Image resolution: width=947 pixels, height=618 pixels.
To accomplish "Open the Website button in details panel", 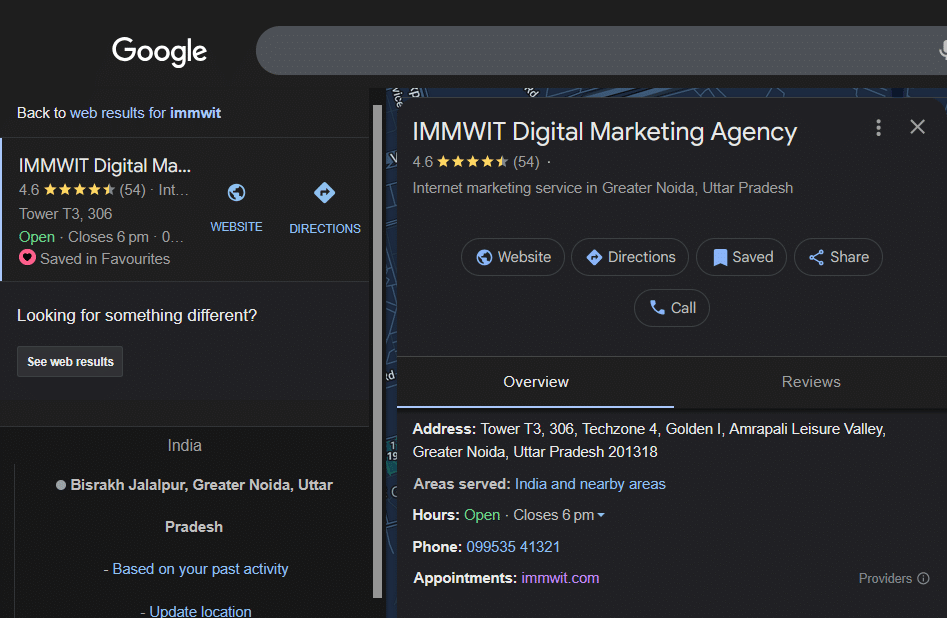I will click(x=513, y=257).
